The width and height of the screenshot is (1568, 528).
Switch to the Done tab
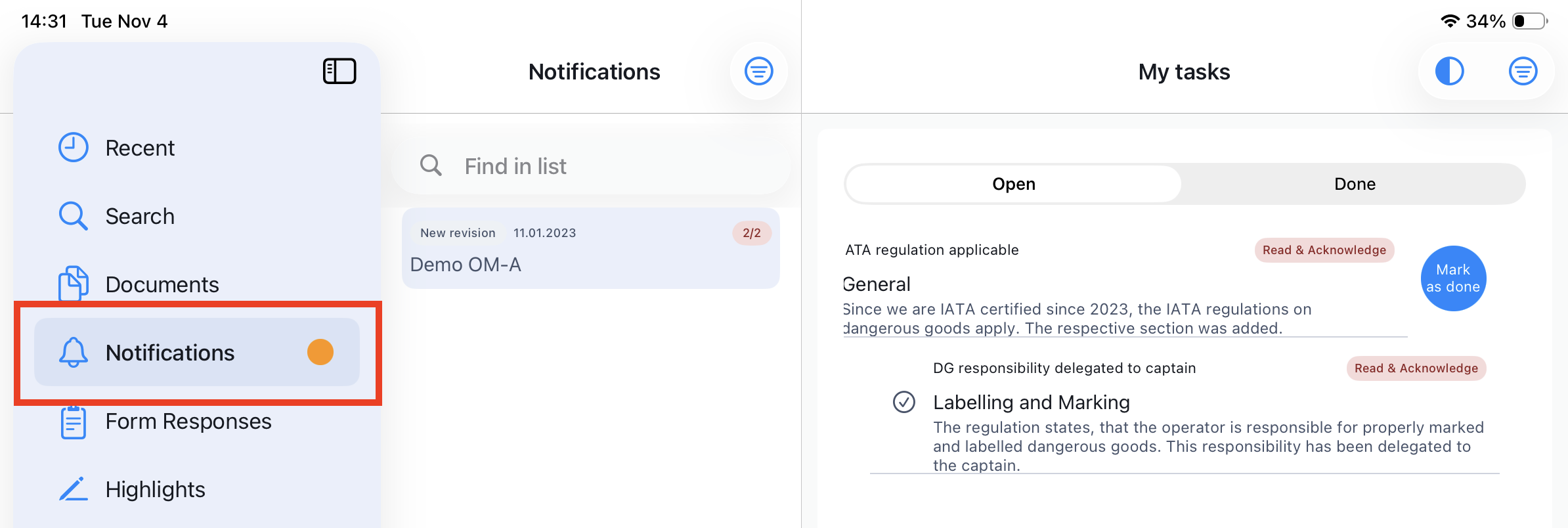1355,184
